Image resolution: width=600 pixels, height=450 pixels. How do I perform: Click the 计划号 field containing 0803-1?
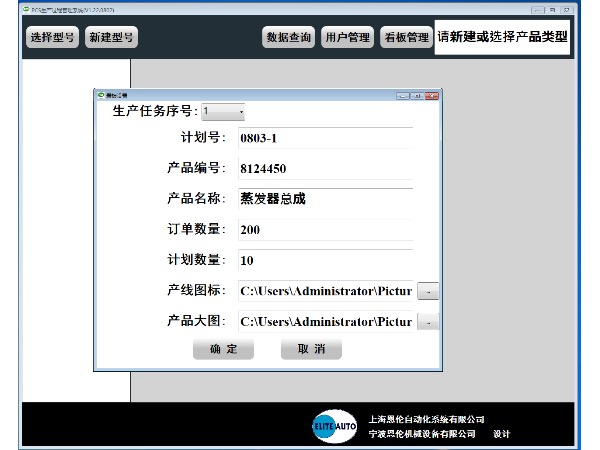pyautogui.click(x=326, y=138)
